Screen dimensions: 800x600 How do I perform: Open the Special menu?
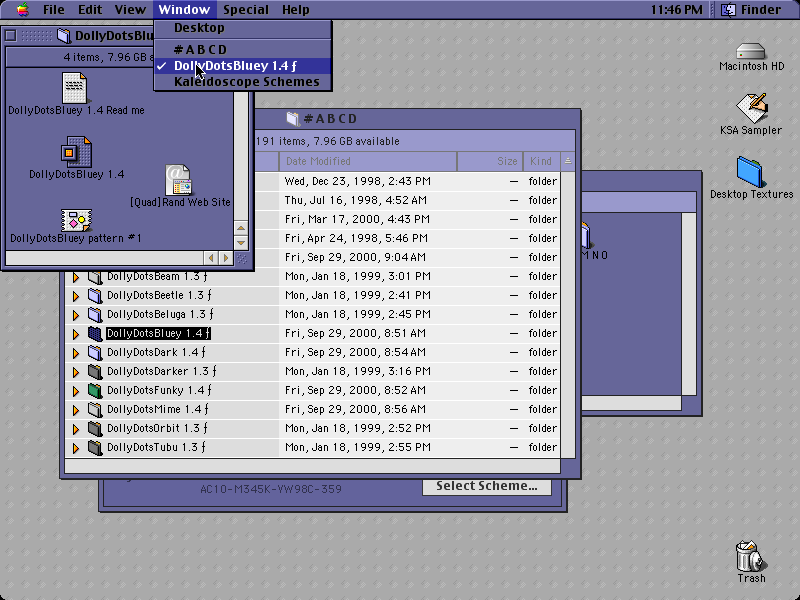click(246, 10)
